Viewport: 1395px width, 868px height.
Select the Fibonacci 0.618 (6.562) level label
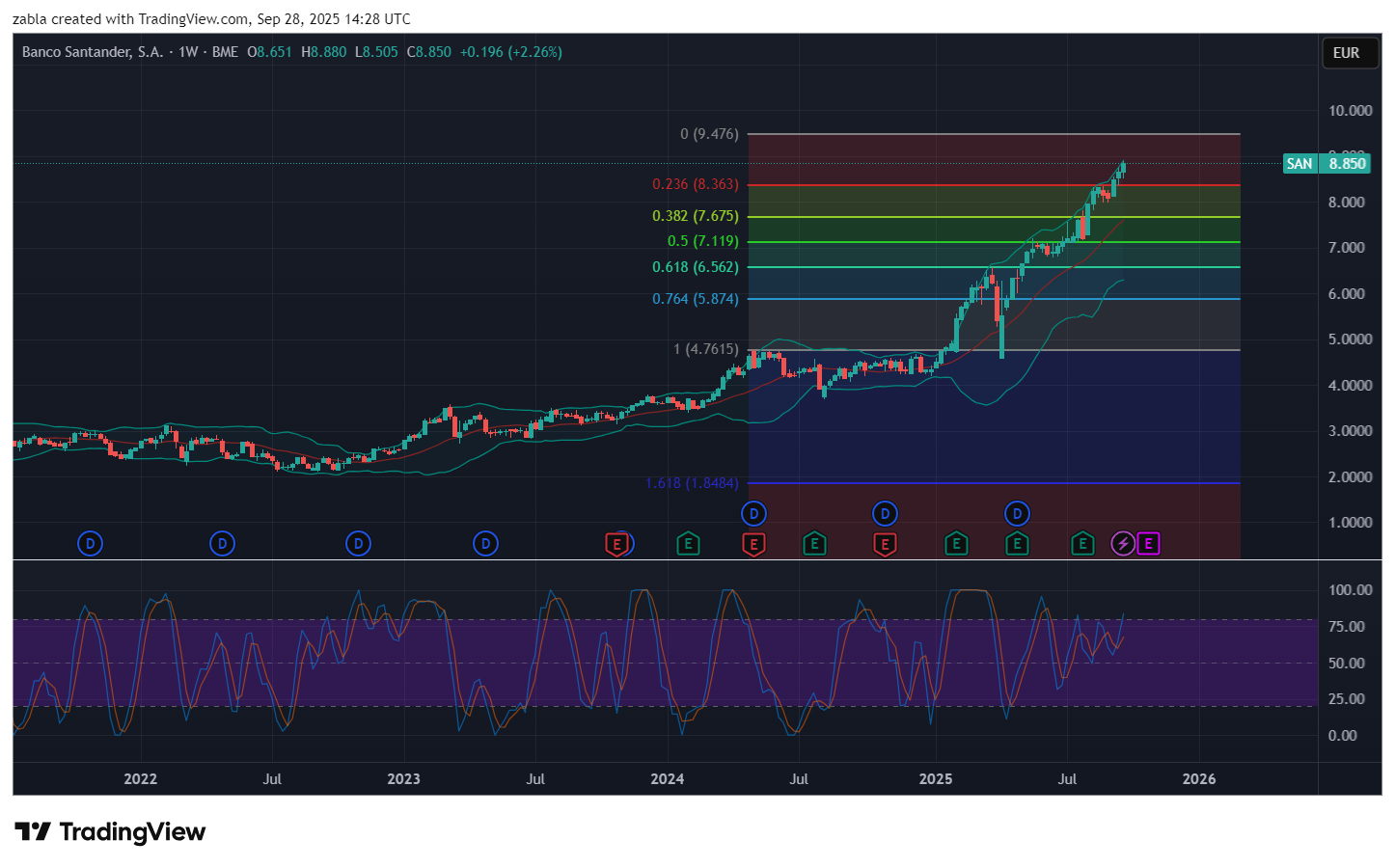(695, 267)
